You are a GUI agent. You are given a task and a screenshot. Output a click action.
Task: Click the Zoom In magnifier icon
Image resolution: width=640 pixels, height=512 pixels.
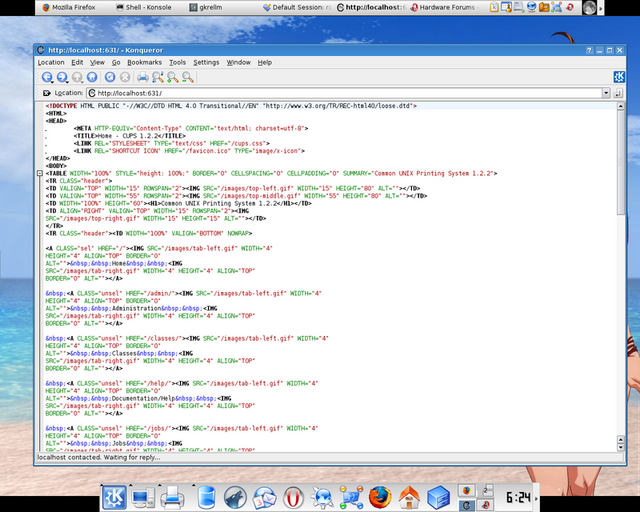point(172,77)
